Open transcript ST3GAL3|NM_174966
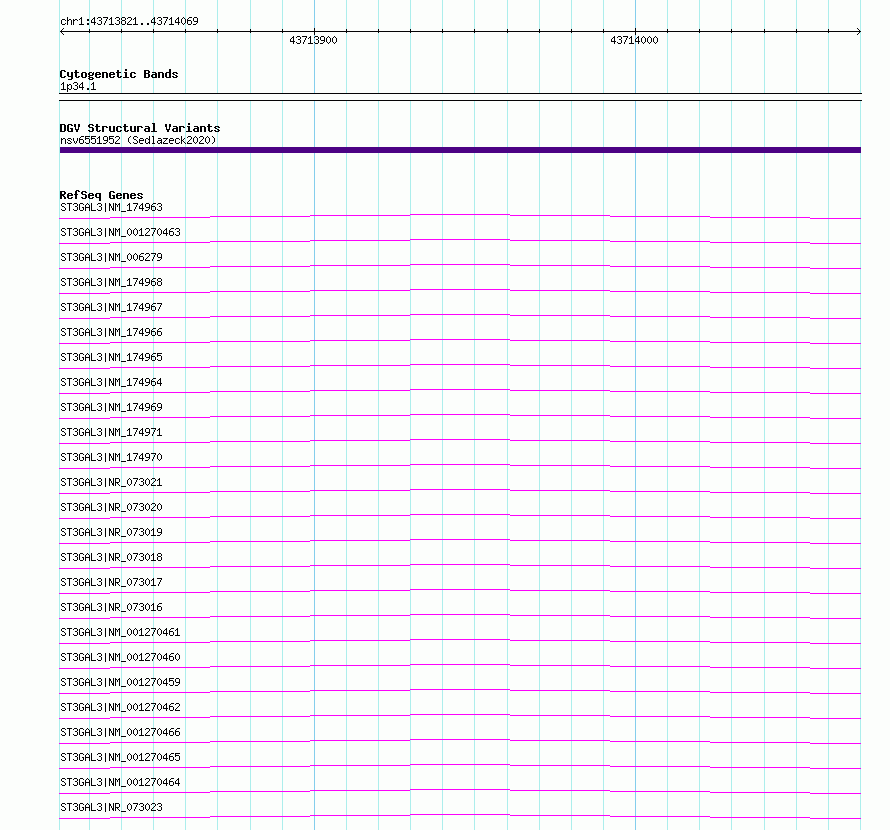 111,332
